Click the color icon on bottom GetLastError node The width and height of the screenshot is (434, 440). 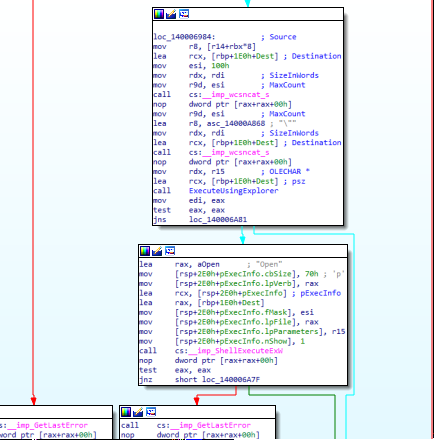126,412
